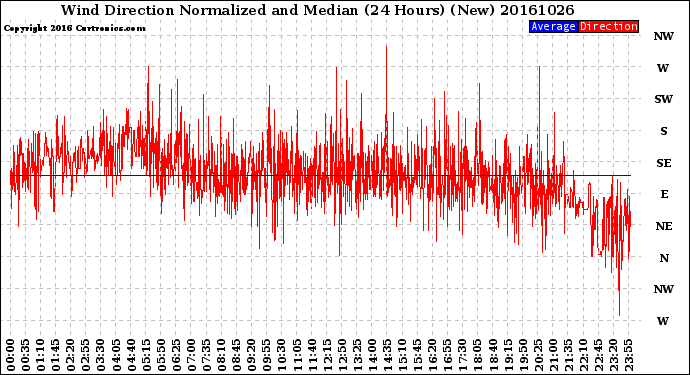Click the 07:35 time axis label
This screenshot has width=690, height=375.
click(x=206, y=355)
